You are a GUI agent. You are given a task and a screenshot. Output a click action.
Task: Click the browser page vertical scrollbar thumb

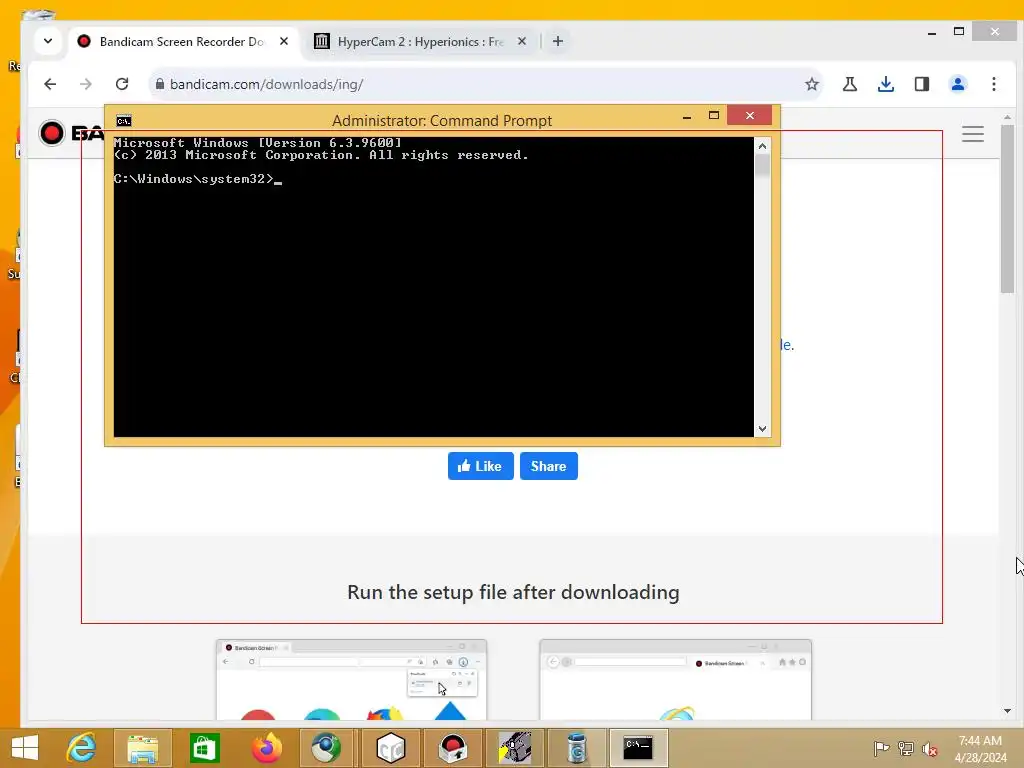tap(1008, 209)
